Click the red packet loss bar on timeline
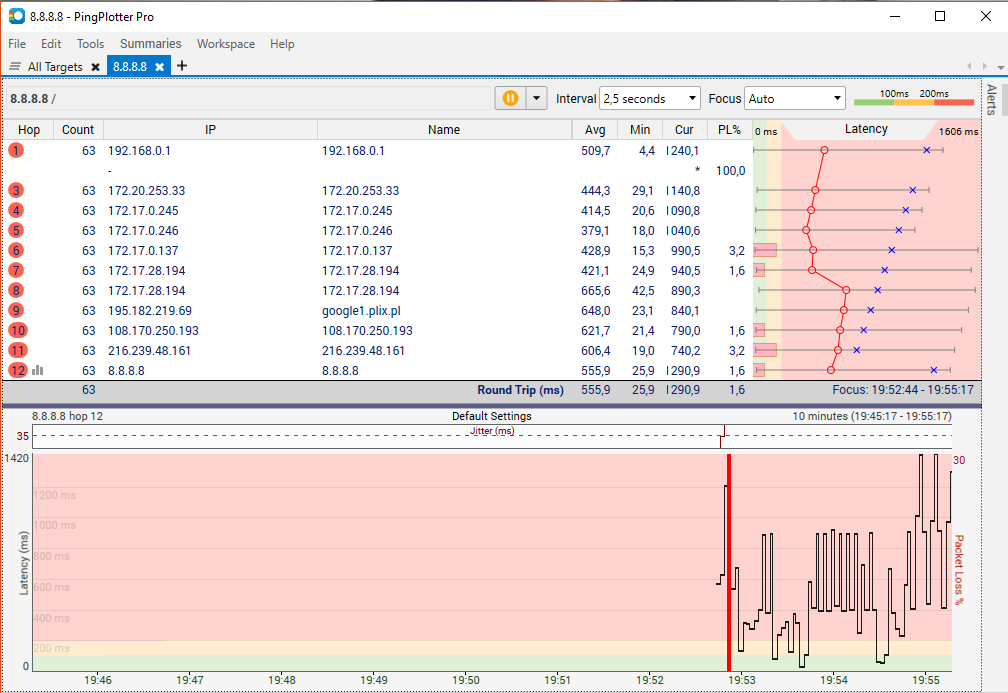The width and height of the screenshot is (1008, 693). 729,562
